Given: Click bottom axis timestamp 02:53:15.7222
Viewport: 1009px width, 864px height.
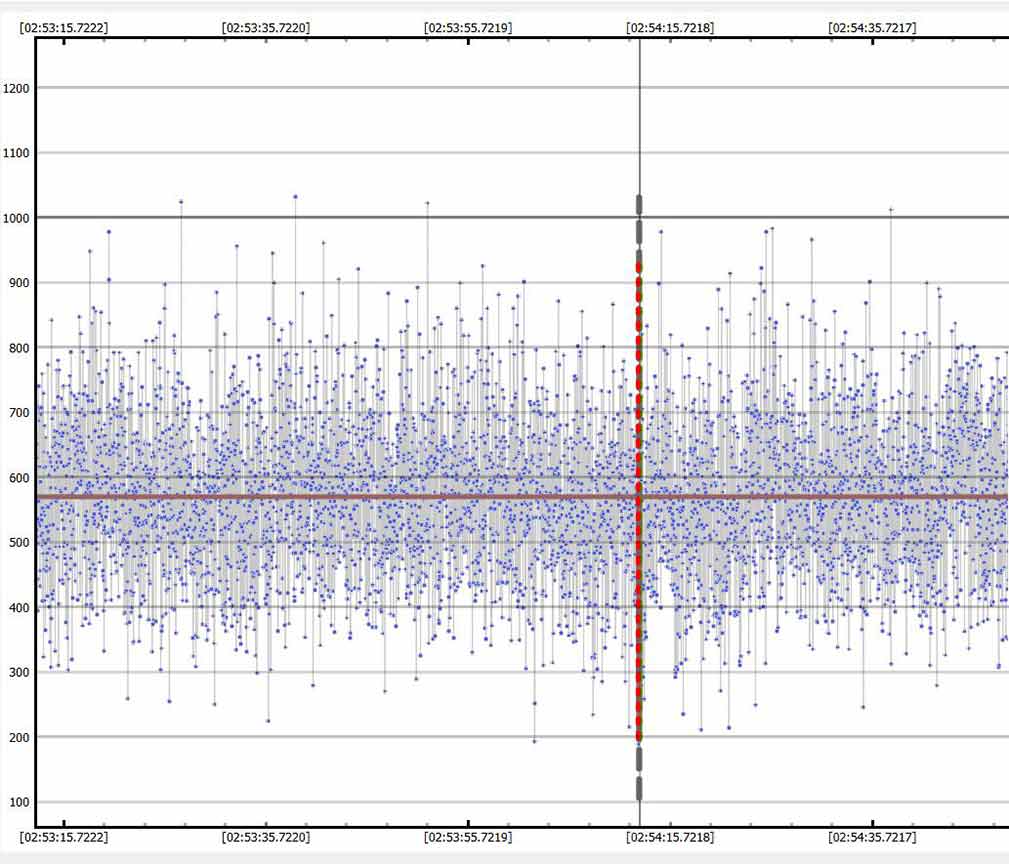Looking at the screenshot, I should pos(64,836).
